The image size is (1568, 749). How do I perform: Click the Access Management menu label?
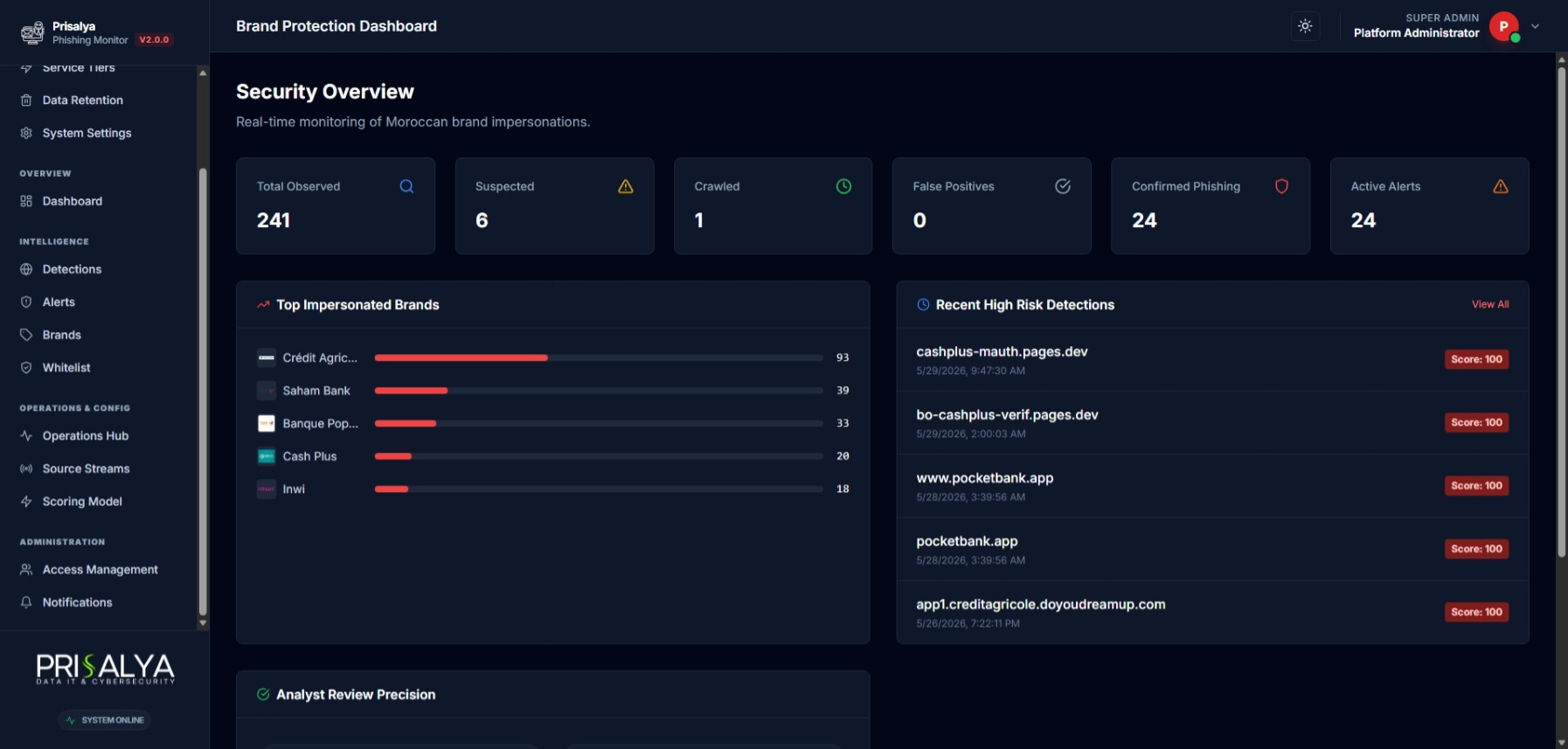point(101,570)
